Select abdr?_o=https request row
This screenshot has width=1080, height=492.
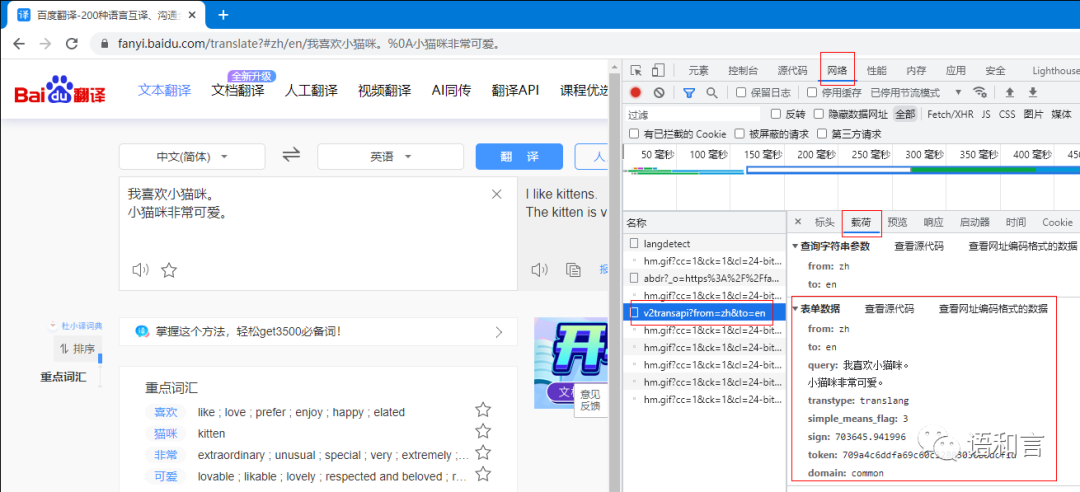pyautogui.click(x=704, y=278)
